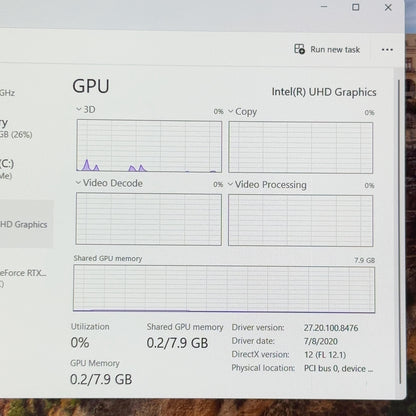Click the Run new task icon
Viewport: 416px width, 416px height.
click(x=299, y=49)
